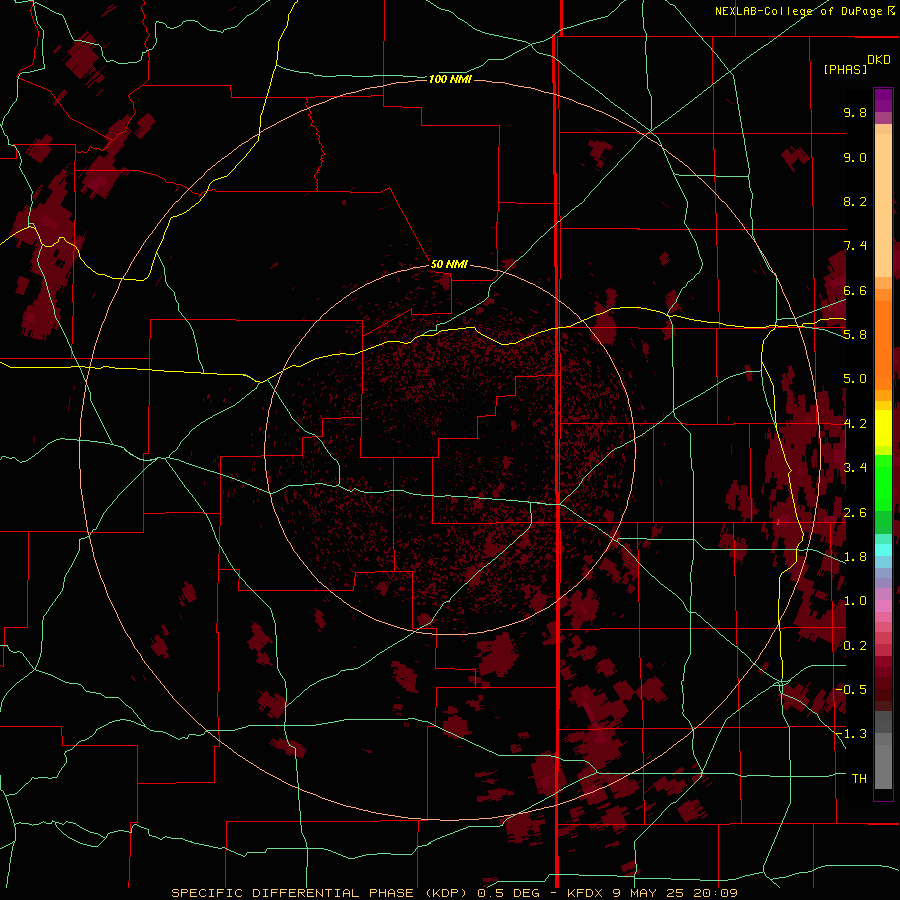Screen dimensions: 900x900
Task: Click the 2.6 value on the color scale
Action: coord(855,513)
